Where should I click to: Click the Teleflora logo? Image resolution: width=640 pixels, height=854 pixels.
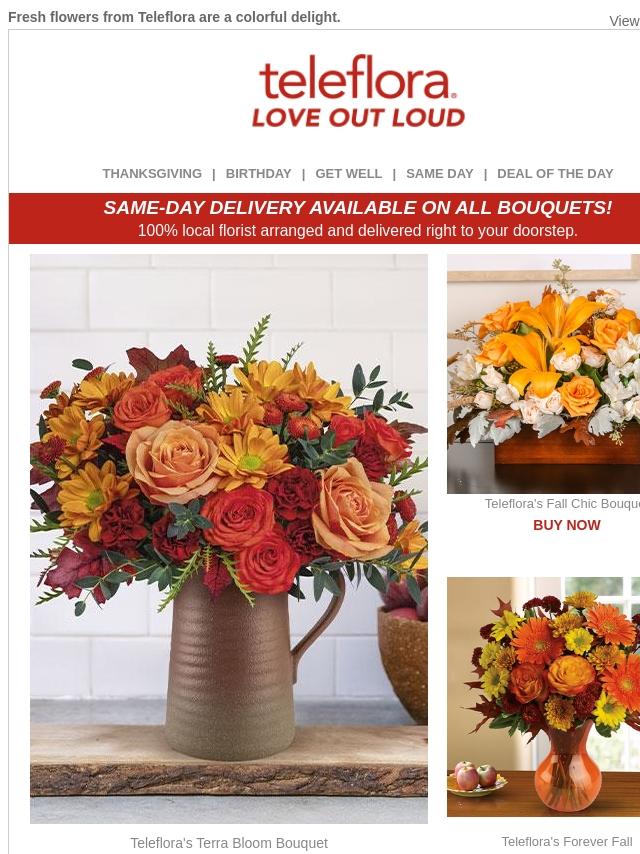pyautogui.click(x=358, y=90)
